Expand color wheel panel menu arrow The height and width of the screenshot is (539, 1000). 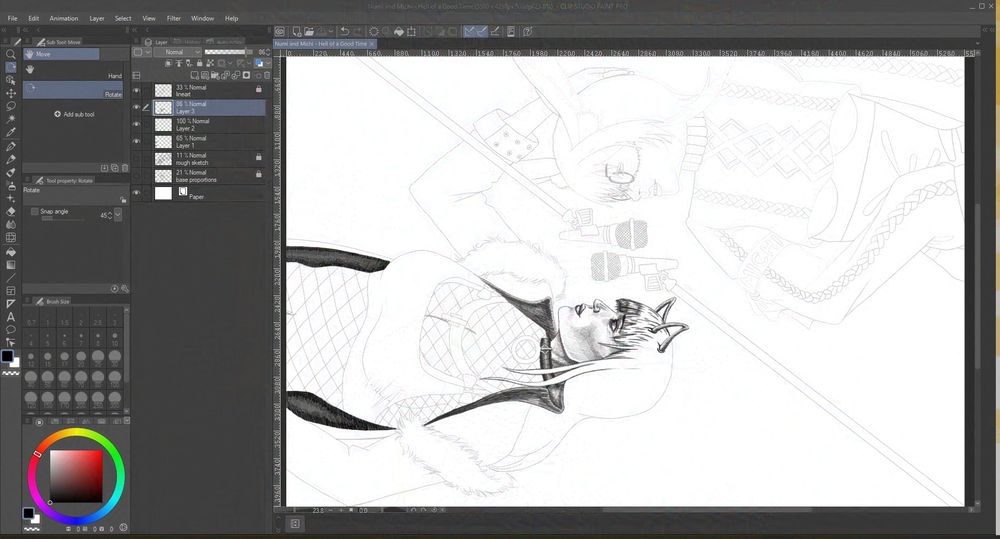coord(127,421)
